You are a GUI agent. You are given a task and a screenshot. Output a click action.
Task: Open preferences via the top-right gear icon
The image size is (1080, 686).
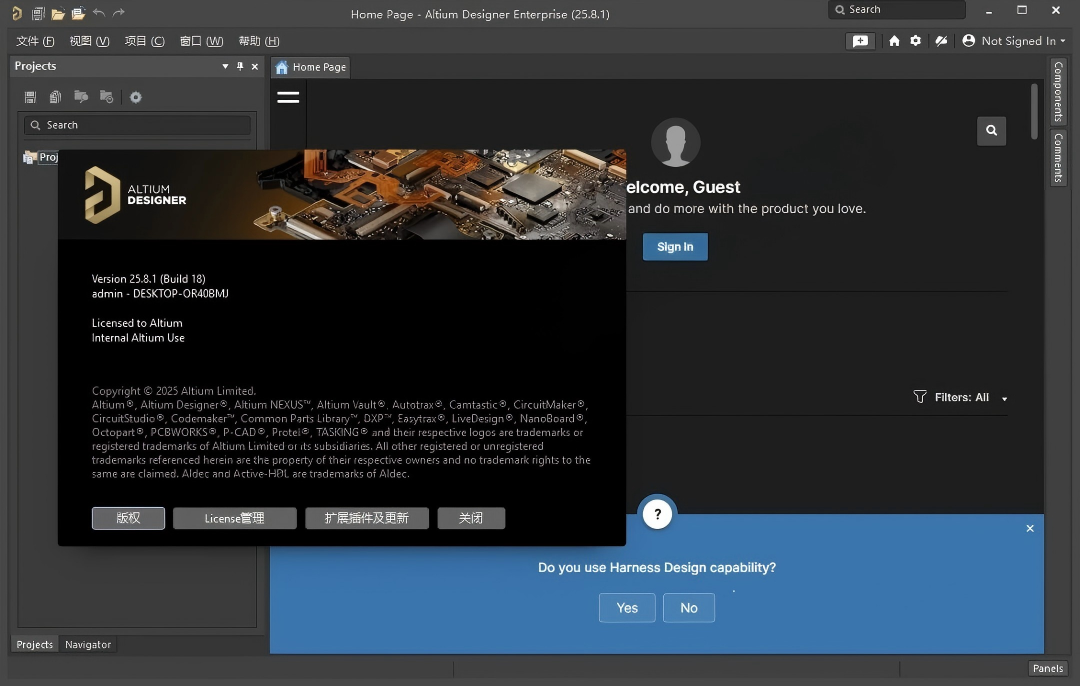[915, 41]
